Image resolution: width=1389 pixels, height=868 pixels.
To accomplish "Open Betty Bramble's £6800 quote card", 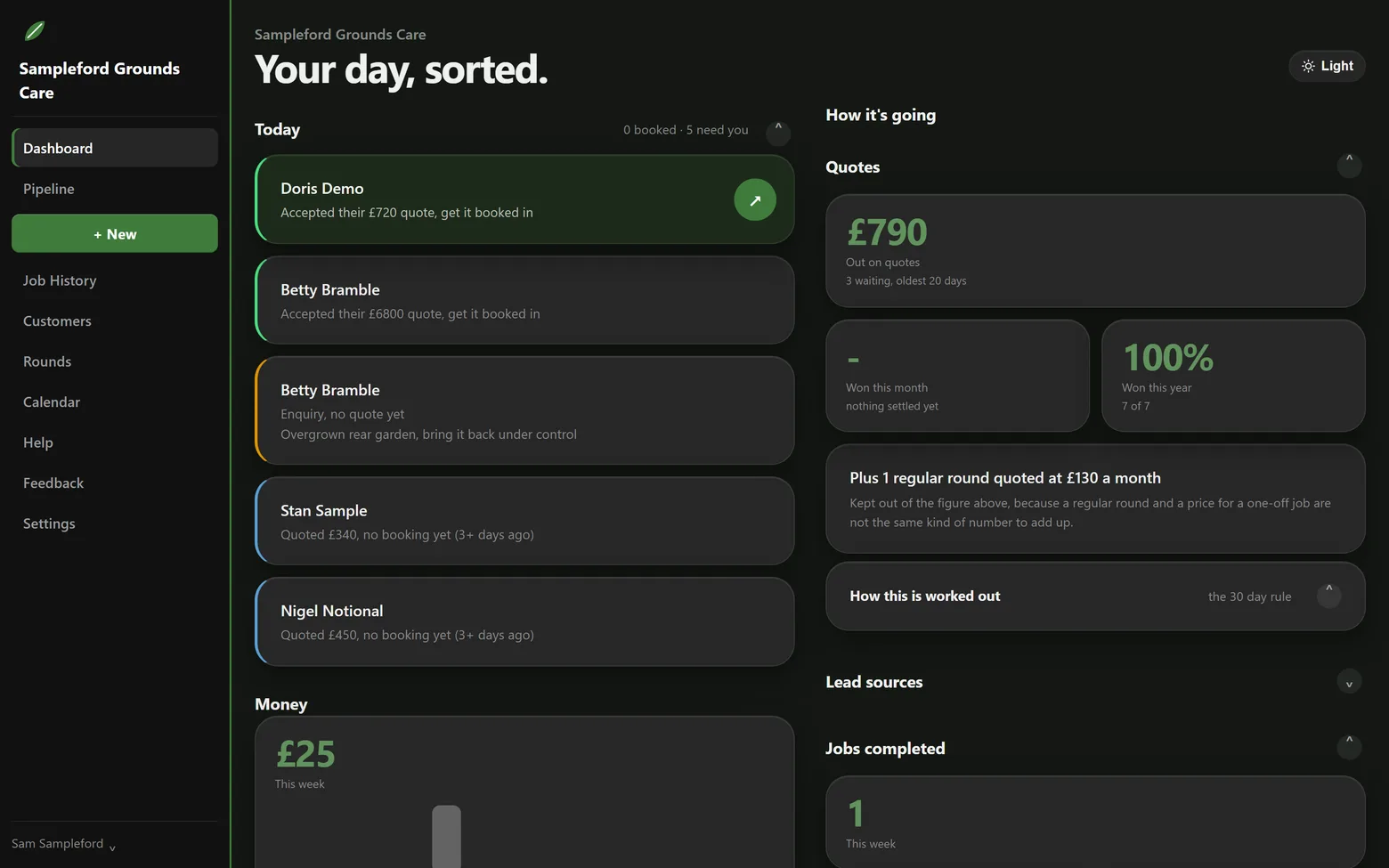I will point(524,301).
